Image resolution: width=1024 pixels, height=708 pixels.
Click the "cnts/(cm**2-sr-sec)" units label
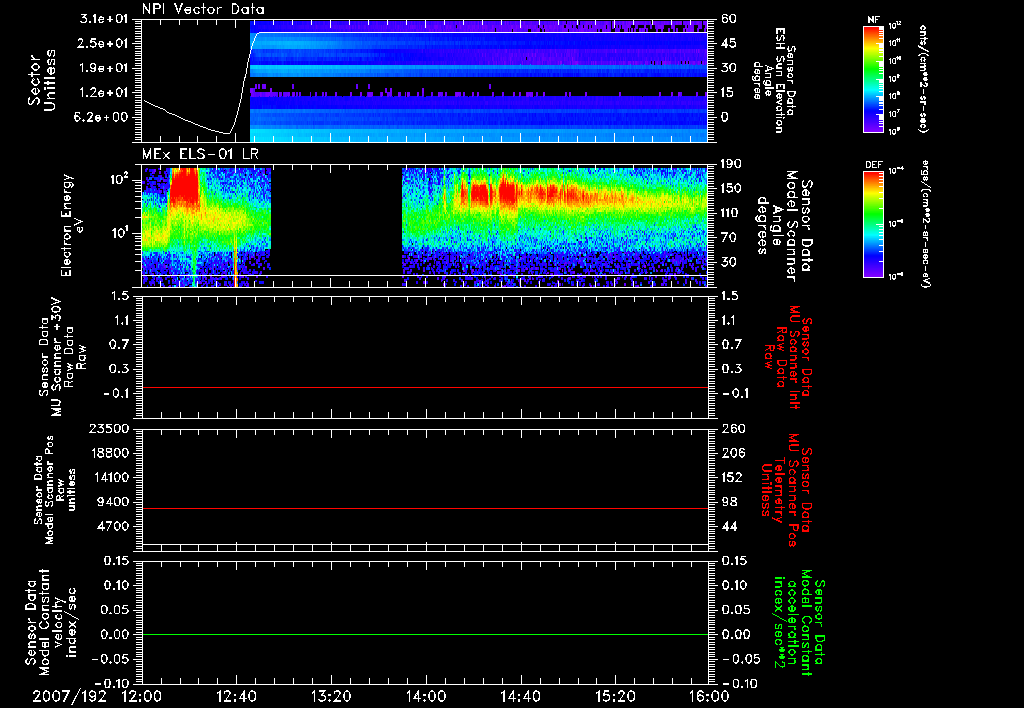tap(923, 79)
